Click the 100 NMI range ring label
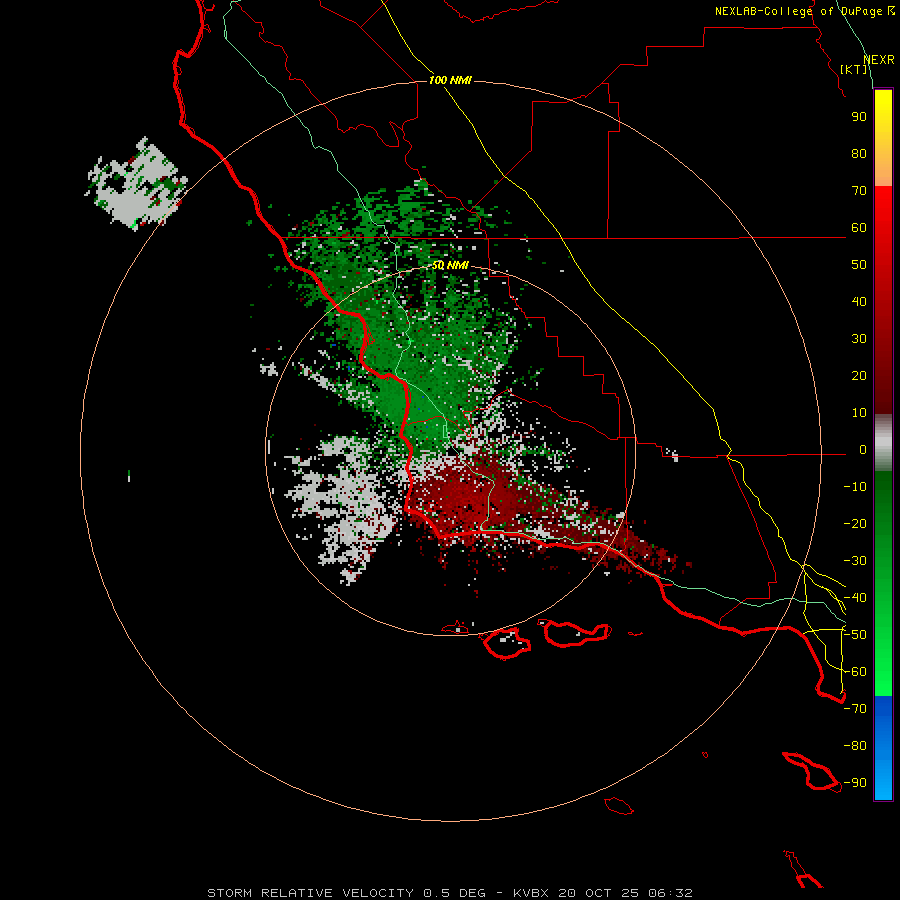The image size is (900, 900). click(x=450, y=80)
